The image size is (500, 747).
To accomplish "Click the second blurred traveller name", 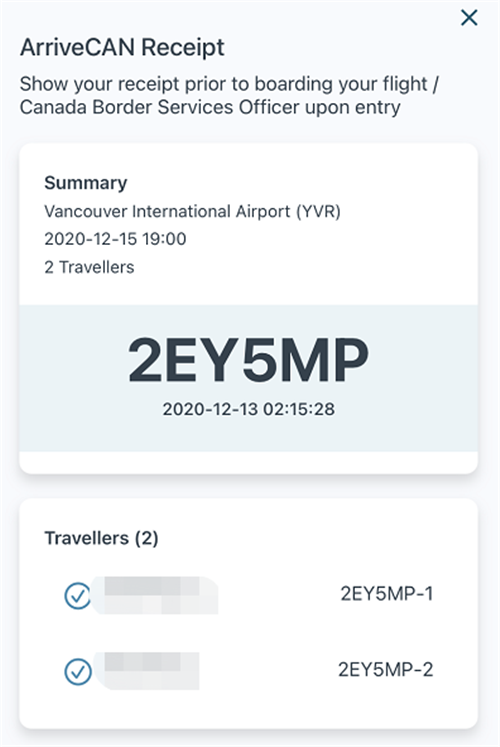I will point(146,671).
